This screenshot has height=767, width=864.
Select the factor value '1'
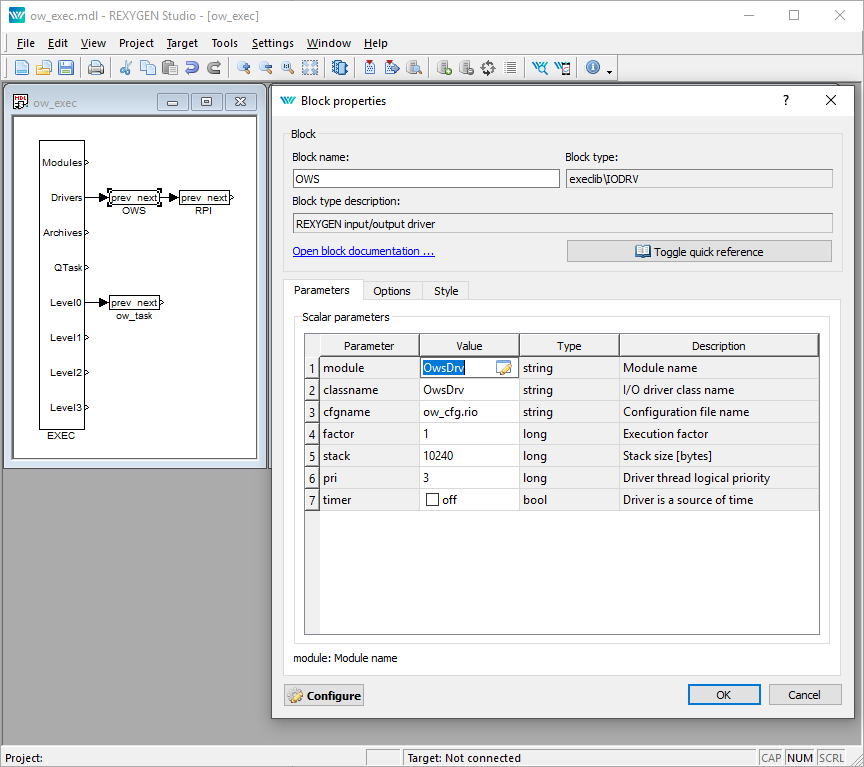click(468, 434)
